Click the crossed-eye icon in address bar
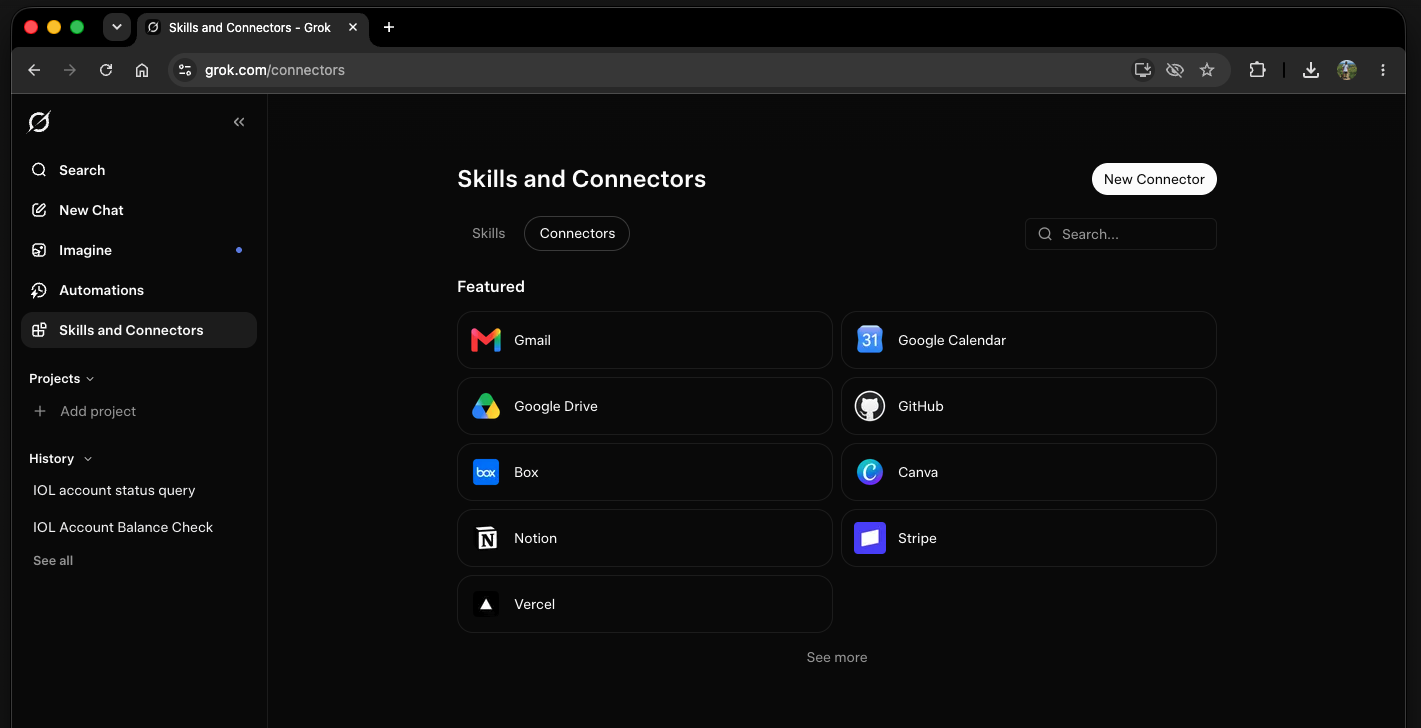The width and height of the screenshot is (1421, 728). [x=1175, y=70]
